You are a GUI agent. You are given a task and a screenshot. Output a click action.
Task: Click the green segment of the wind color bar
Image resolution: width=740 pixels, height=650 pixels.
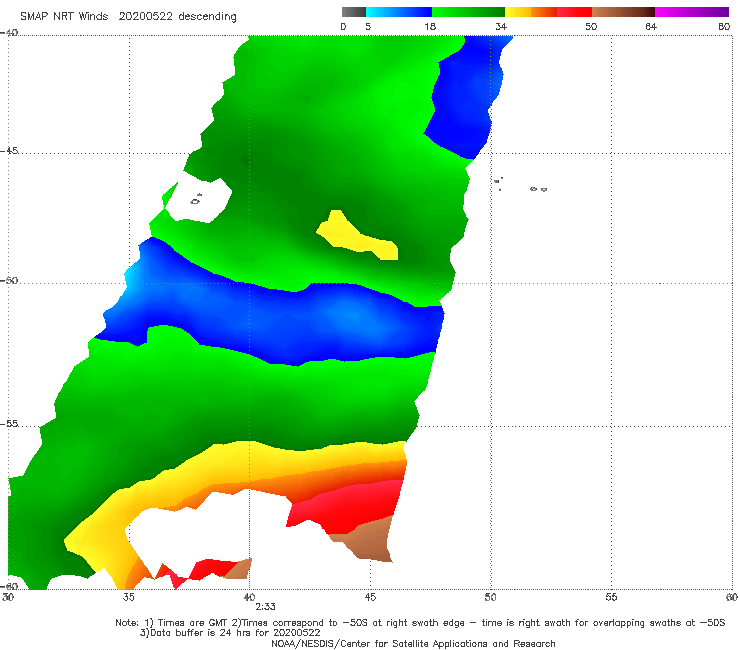(468, 12)
